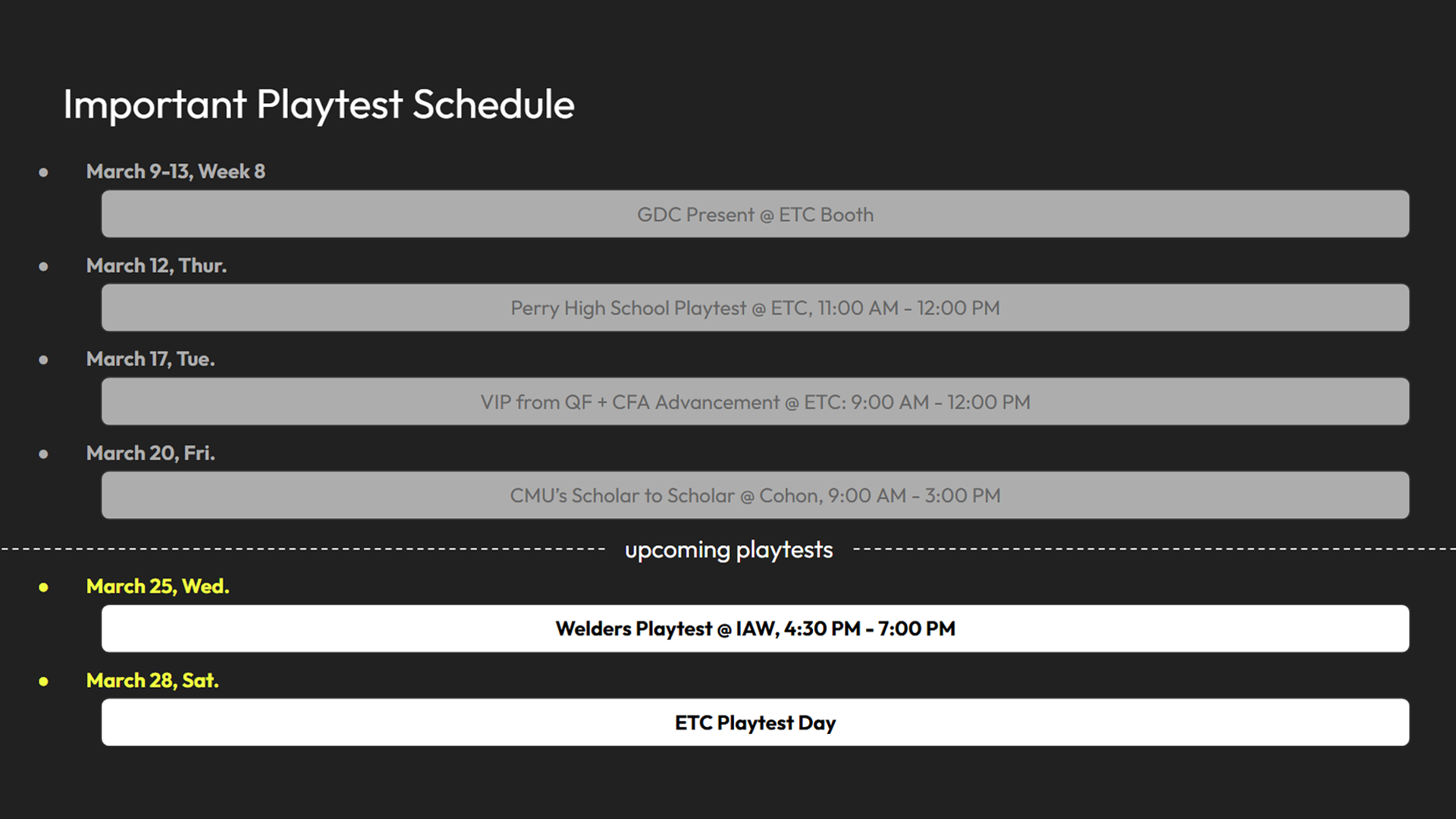Open CMU's Scholar to Scholar @ Cohon entry
The image size is (1456, 819).
coord(755,495)
